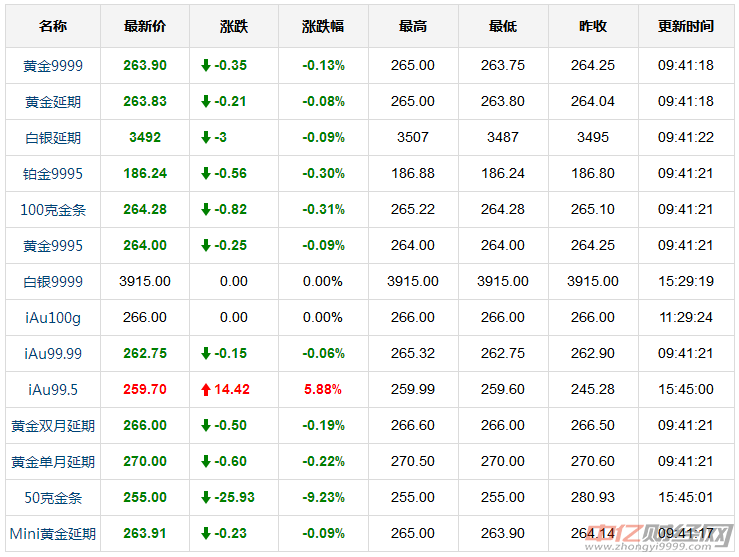Click the down arrow in 50克金条 row
Viewport: 739px width, 557px height.
click(x=206, y=498)
